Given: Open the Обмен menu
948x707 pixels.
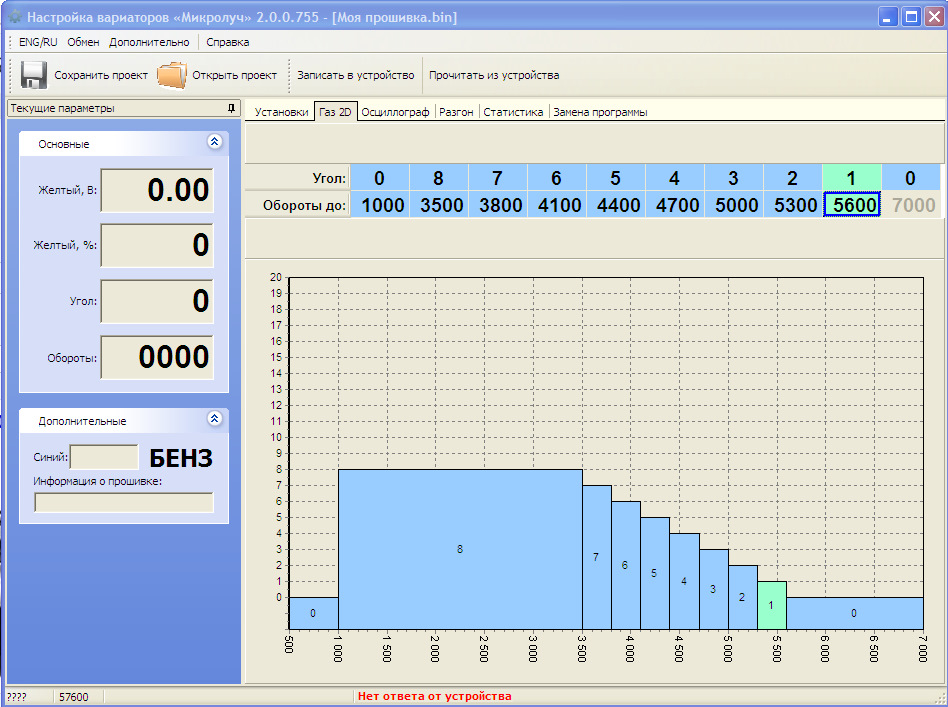Looking at the screenshot, I should 83,42.
